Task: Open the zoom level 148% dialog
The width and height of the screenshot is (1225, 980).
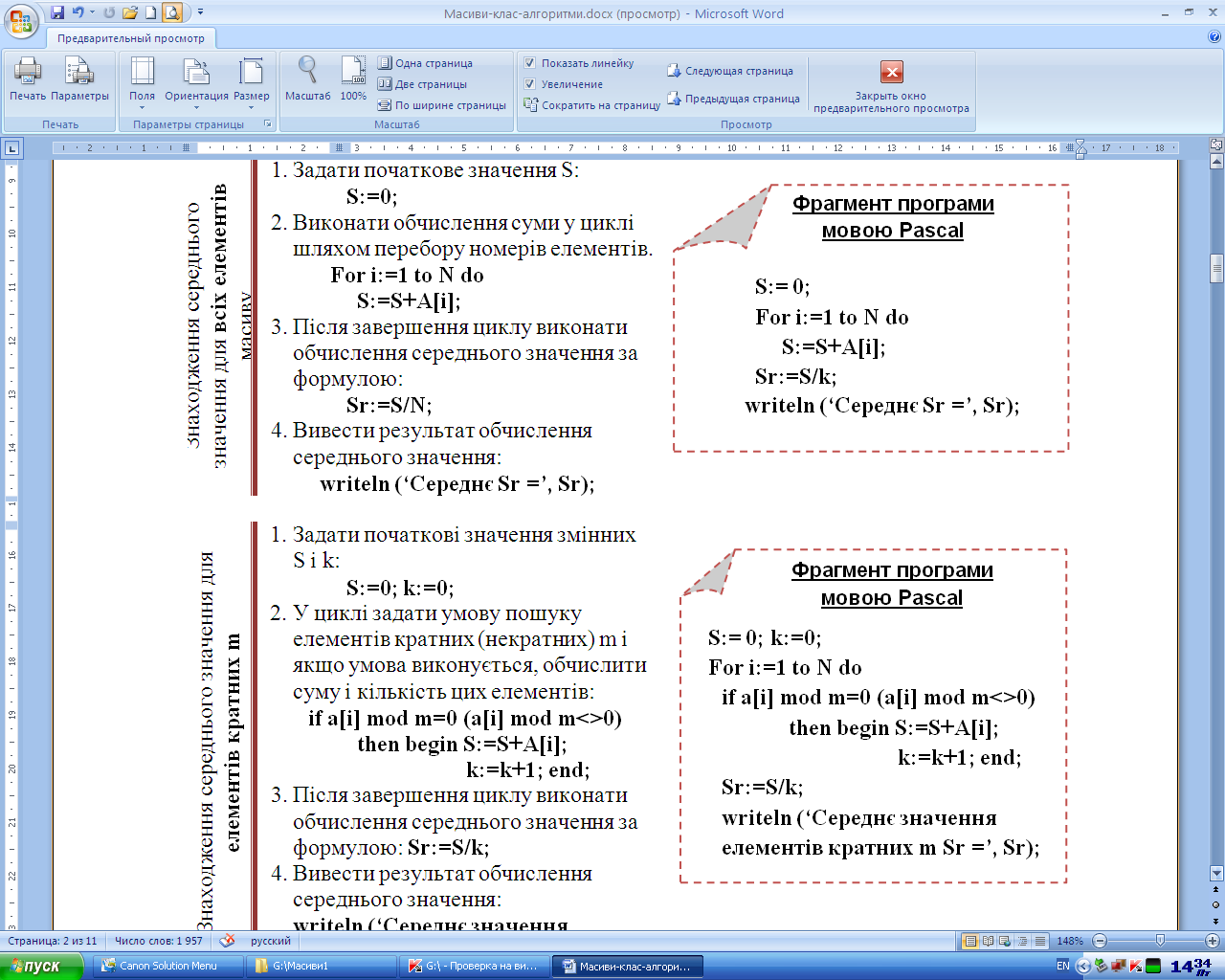Action: (1070, 941)
